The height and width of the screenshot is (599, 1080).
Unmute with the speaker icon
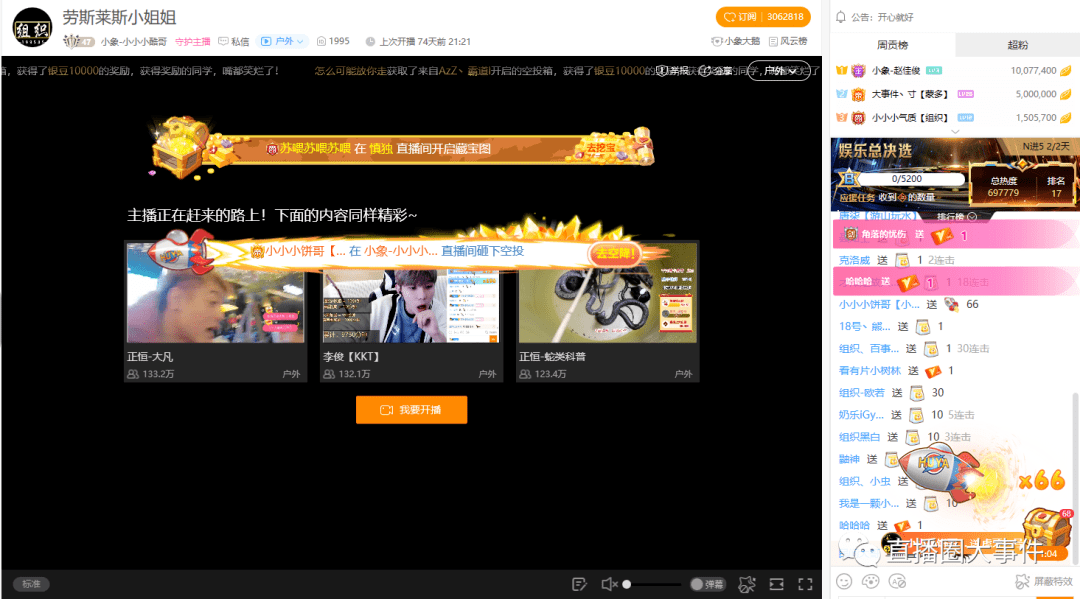(x=608, y=585)
